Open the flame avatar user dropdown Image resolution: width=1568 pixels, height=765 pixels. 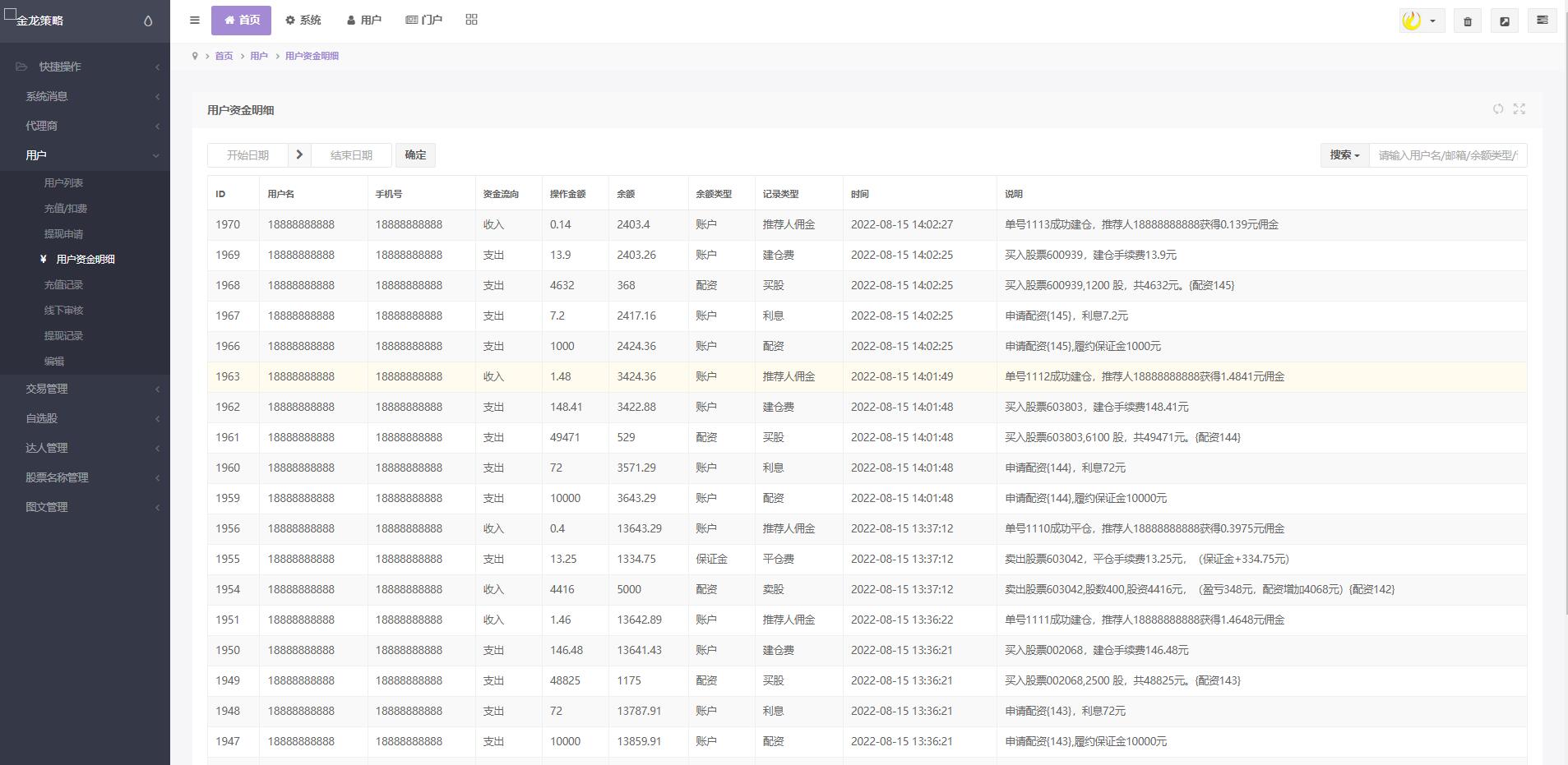click(x=1421, y=21)
